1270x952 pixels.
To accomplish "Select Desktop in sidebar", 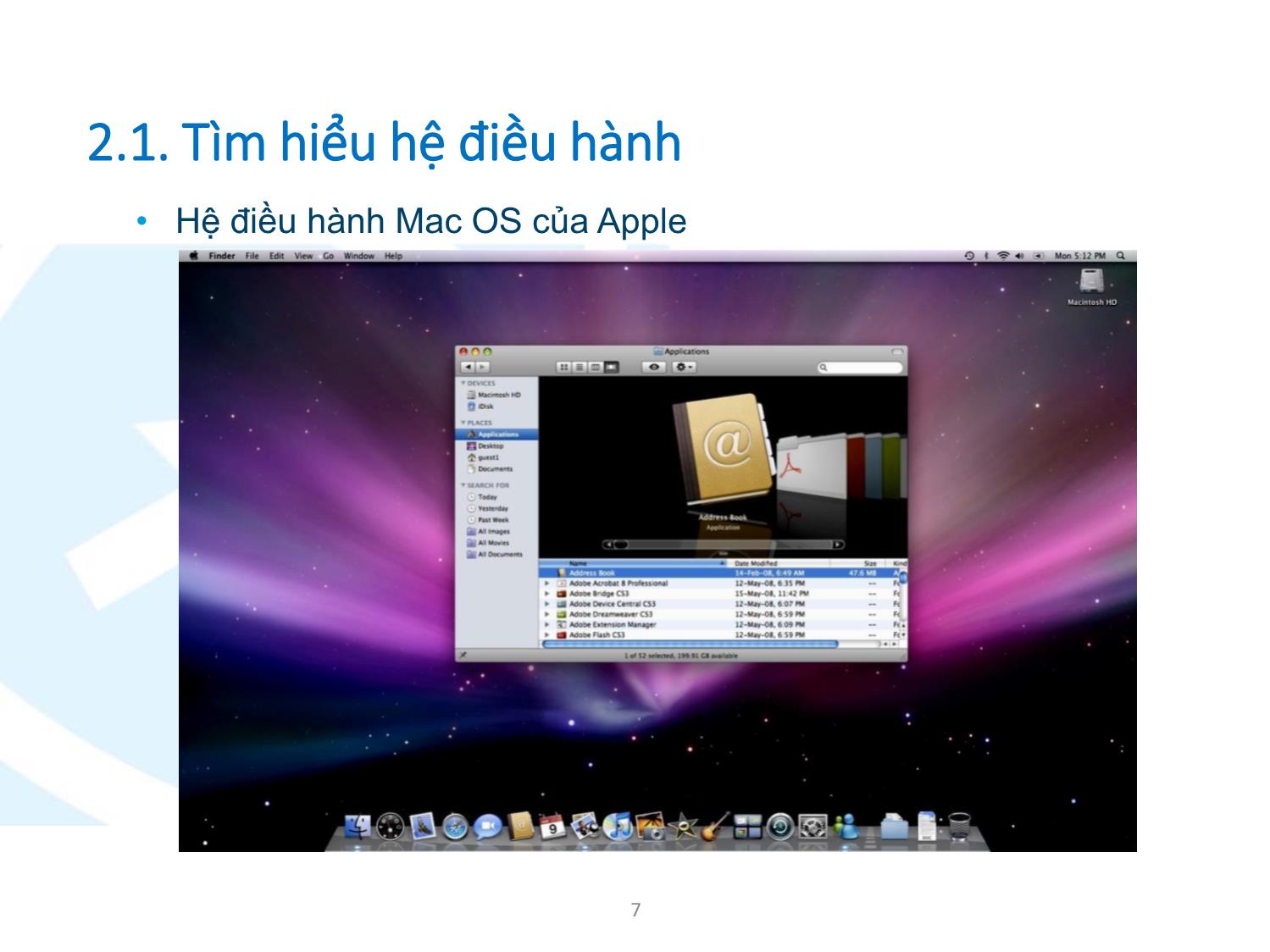I will point(496,446).
